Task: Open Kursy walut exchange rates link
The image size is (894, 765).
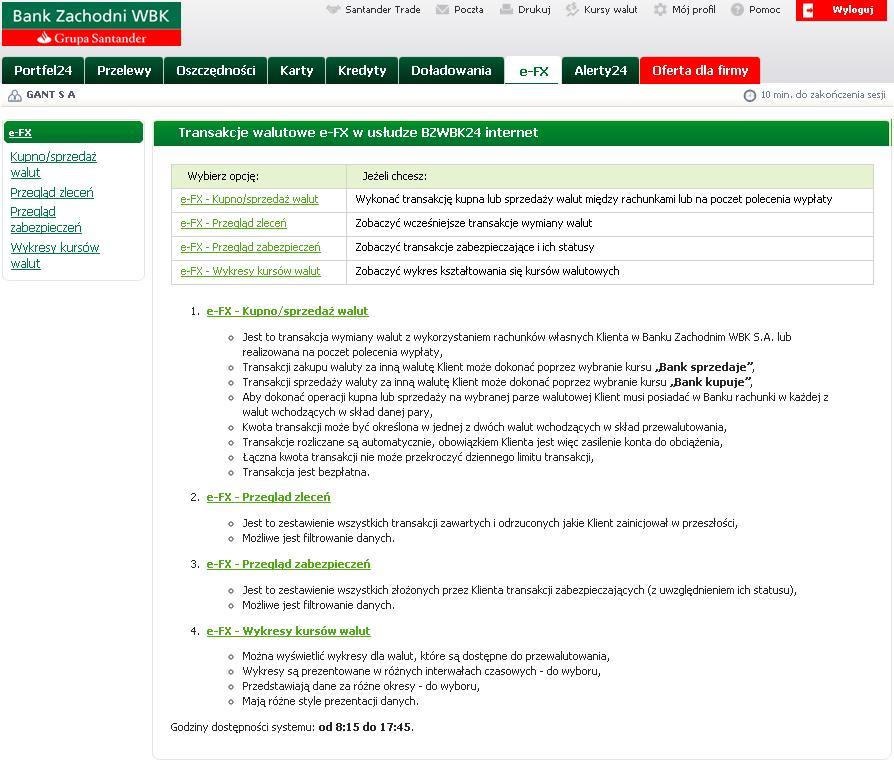Action: (x=611, y=10)
